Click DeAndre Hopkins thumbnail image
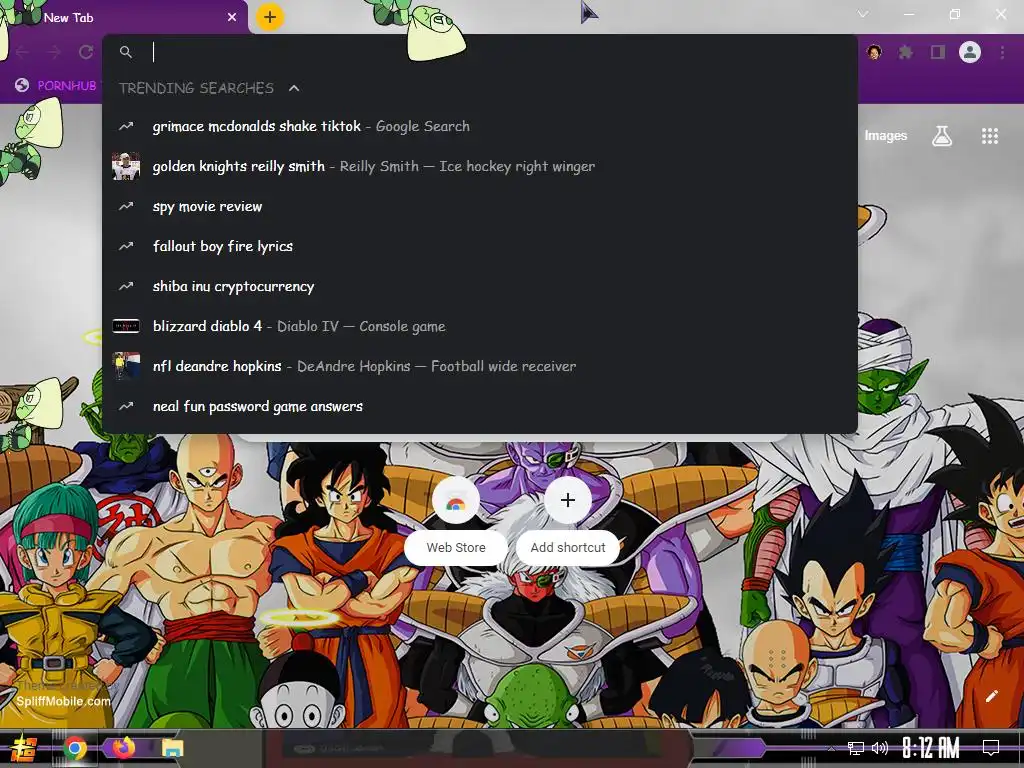Image resolution: width=1024 pixels, height=768 pixels. (x=126, y=366)
